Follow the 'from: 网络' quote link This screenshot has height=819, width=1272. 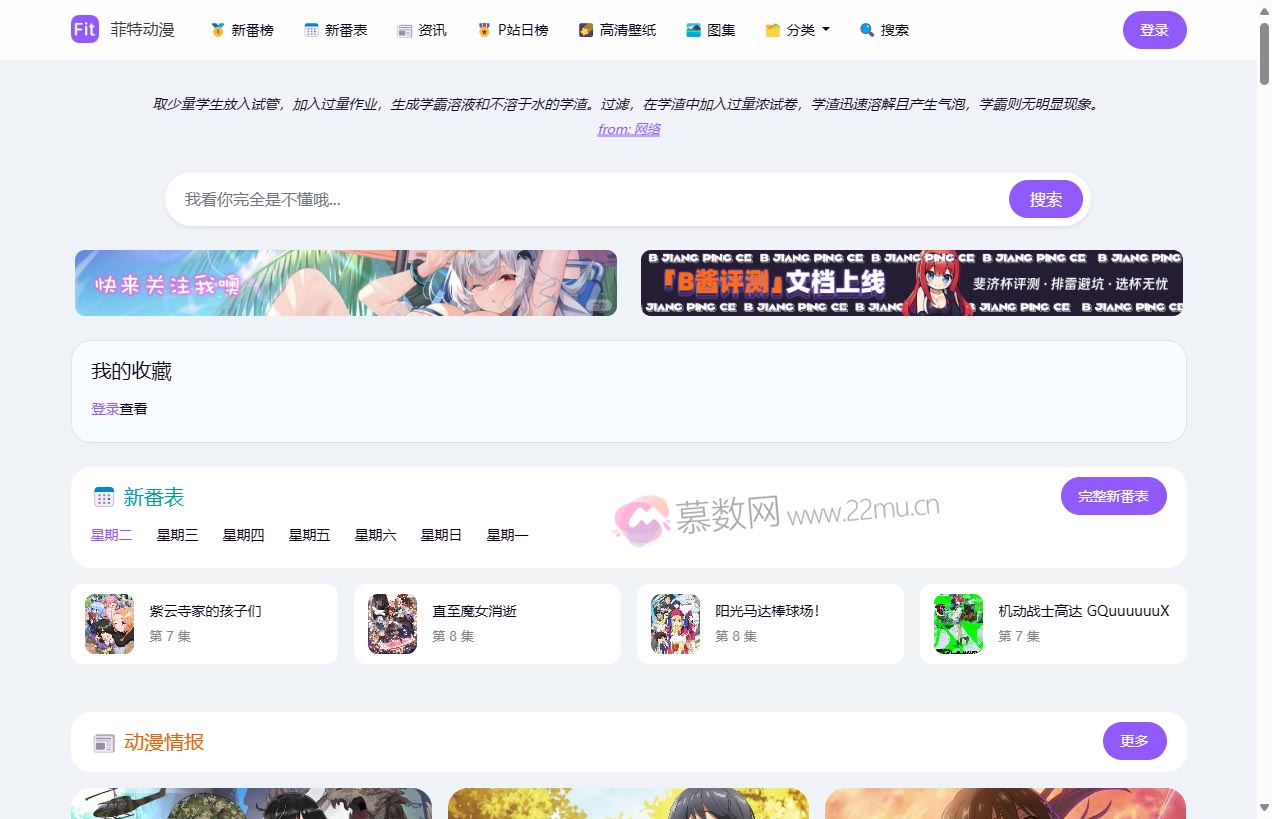[628, 129]
